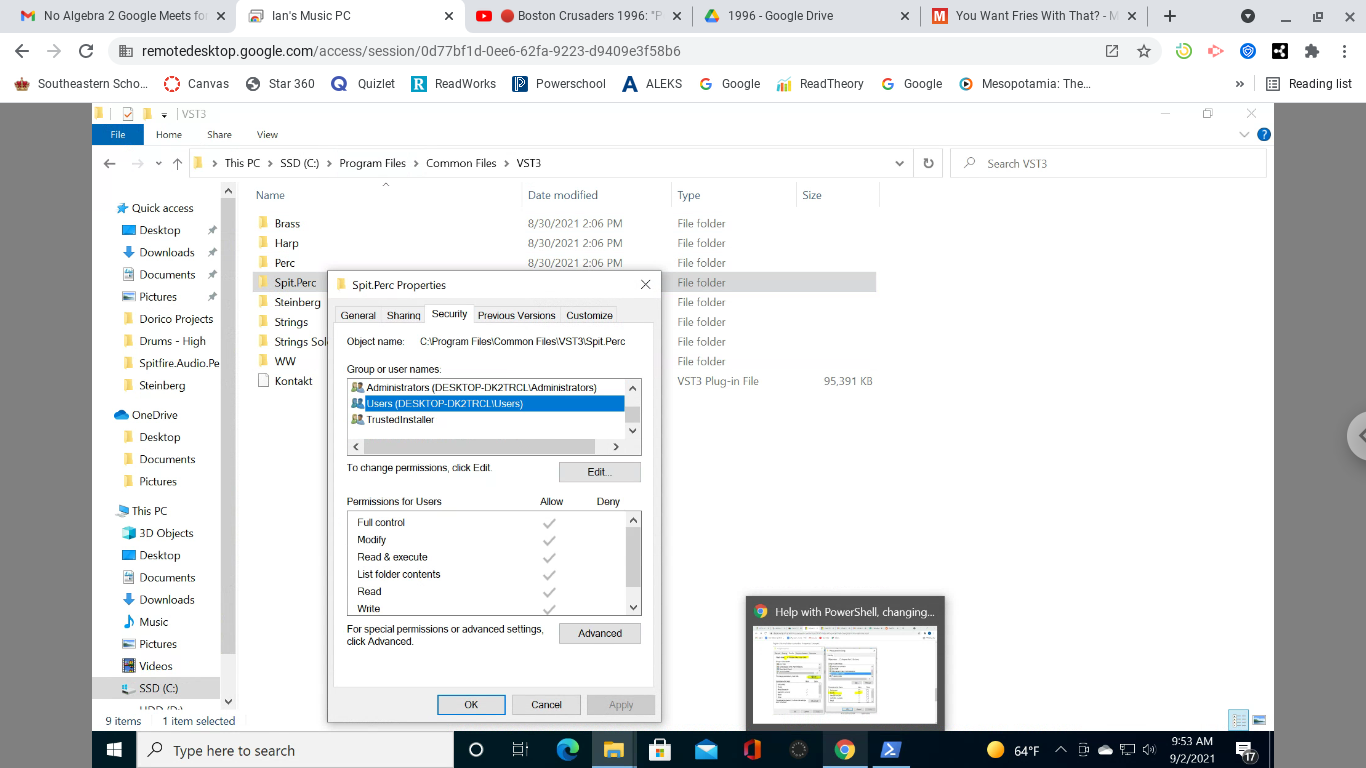Open Chrome's Reading list
The image size is (1366, 768).
point(1308,83)
